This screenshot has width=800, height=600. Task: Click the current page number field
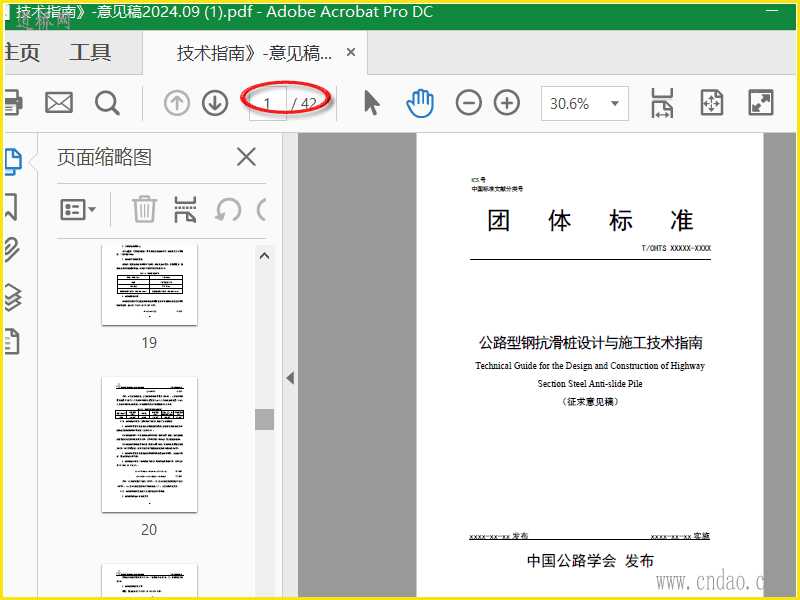(267, 104)
